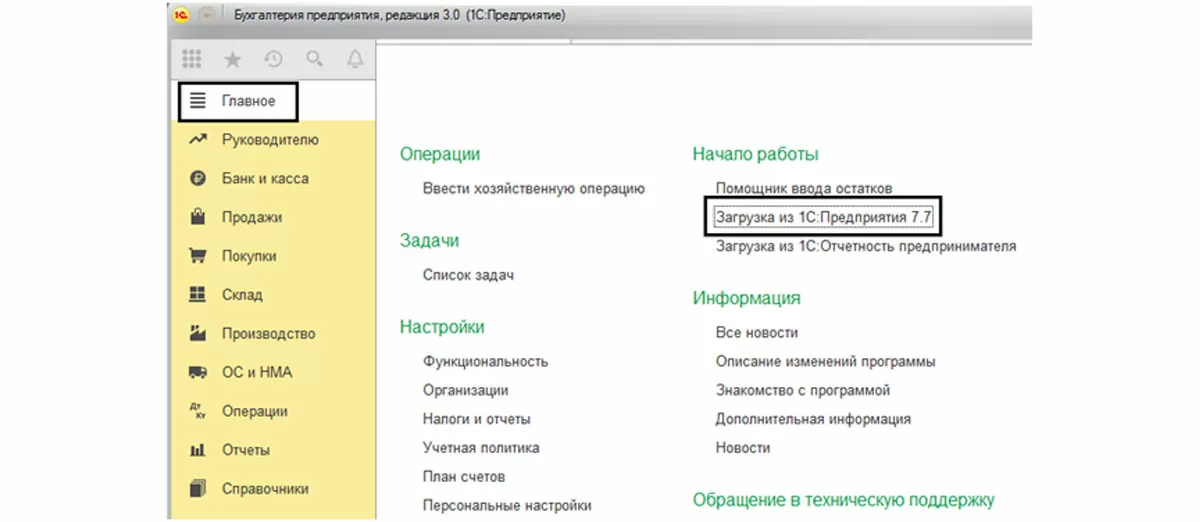1200x522 pixels.
Task: Click the 1C application logo icon
Action: point(181,16)
